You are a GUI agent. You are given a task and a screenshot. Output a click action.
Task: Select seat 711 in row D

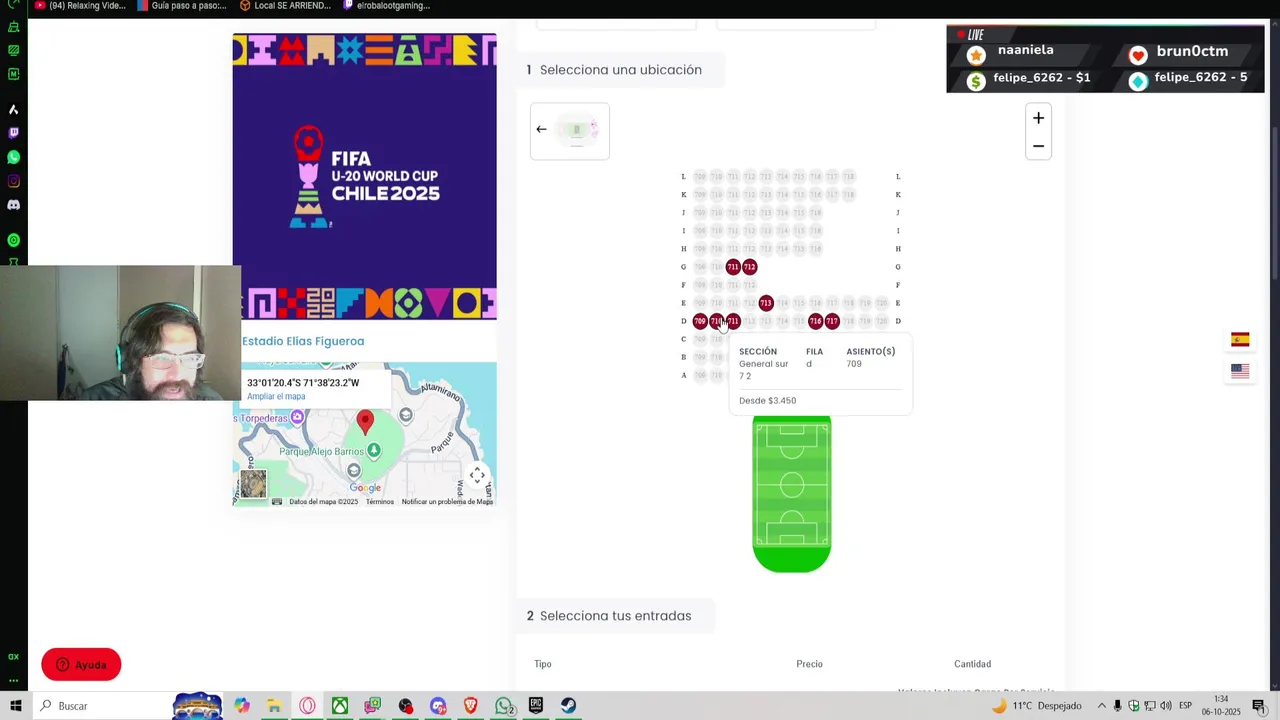733,321
